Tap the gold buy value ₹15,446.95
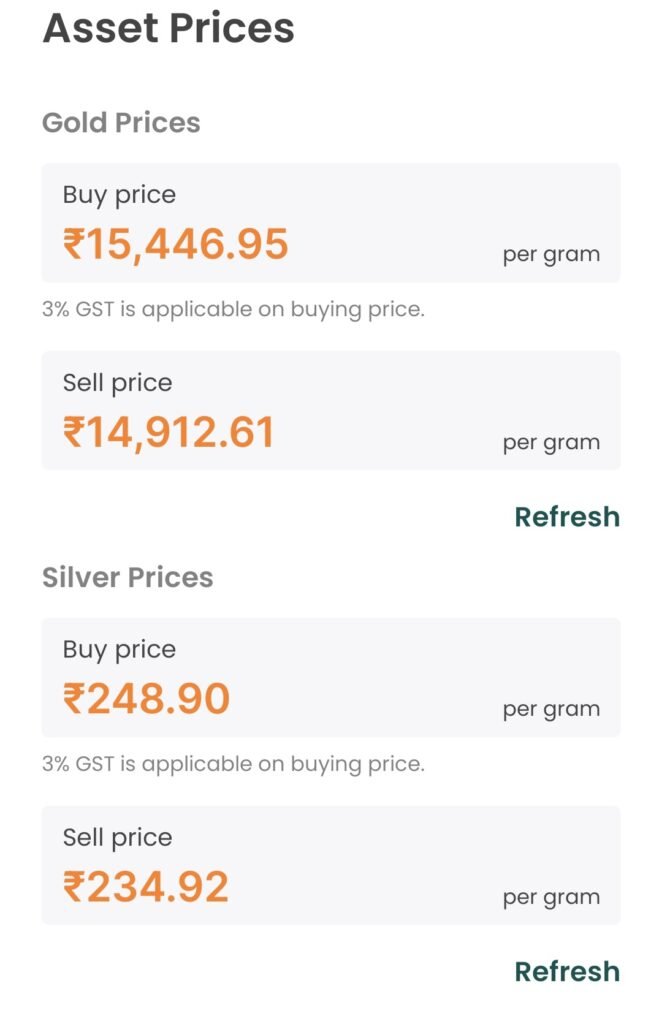This screenshot has width=662, height=1024. pos(176,244)
